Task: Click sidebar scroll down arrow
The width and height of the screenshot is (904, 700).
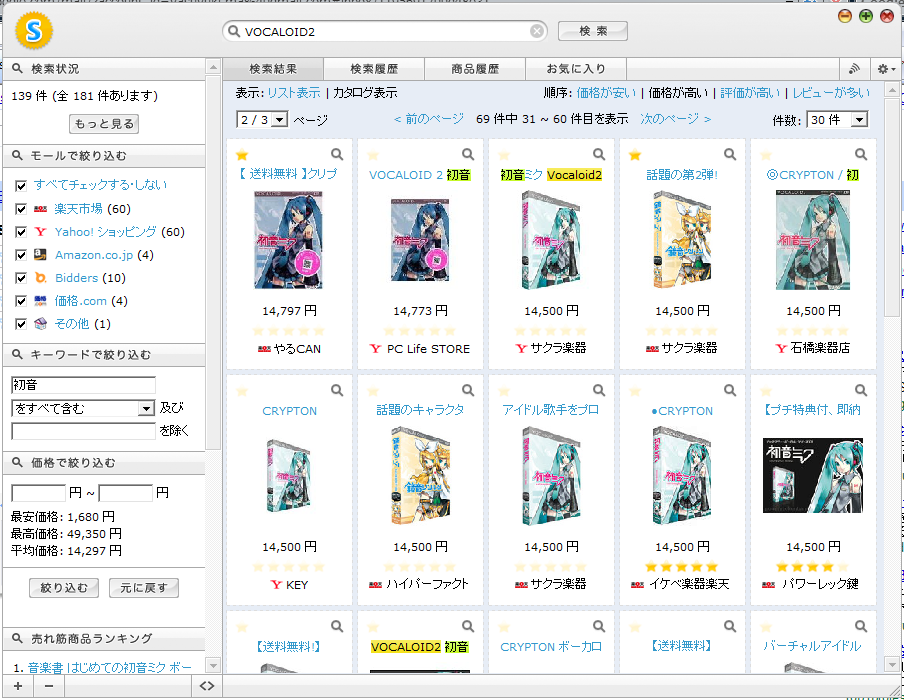Action: pos(213,665)
